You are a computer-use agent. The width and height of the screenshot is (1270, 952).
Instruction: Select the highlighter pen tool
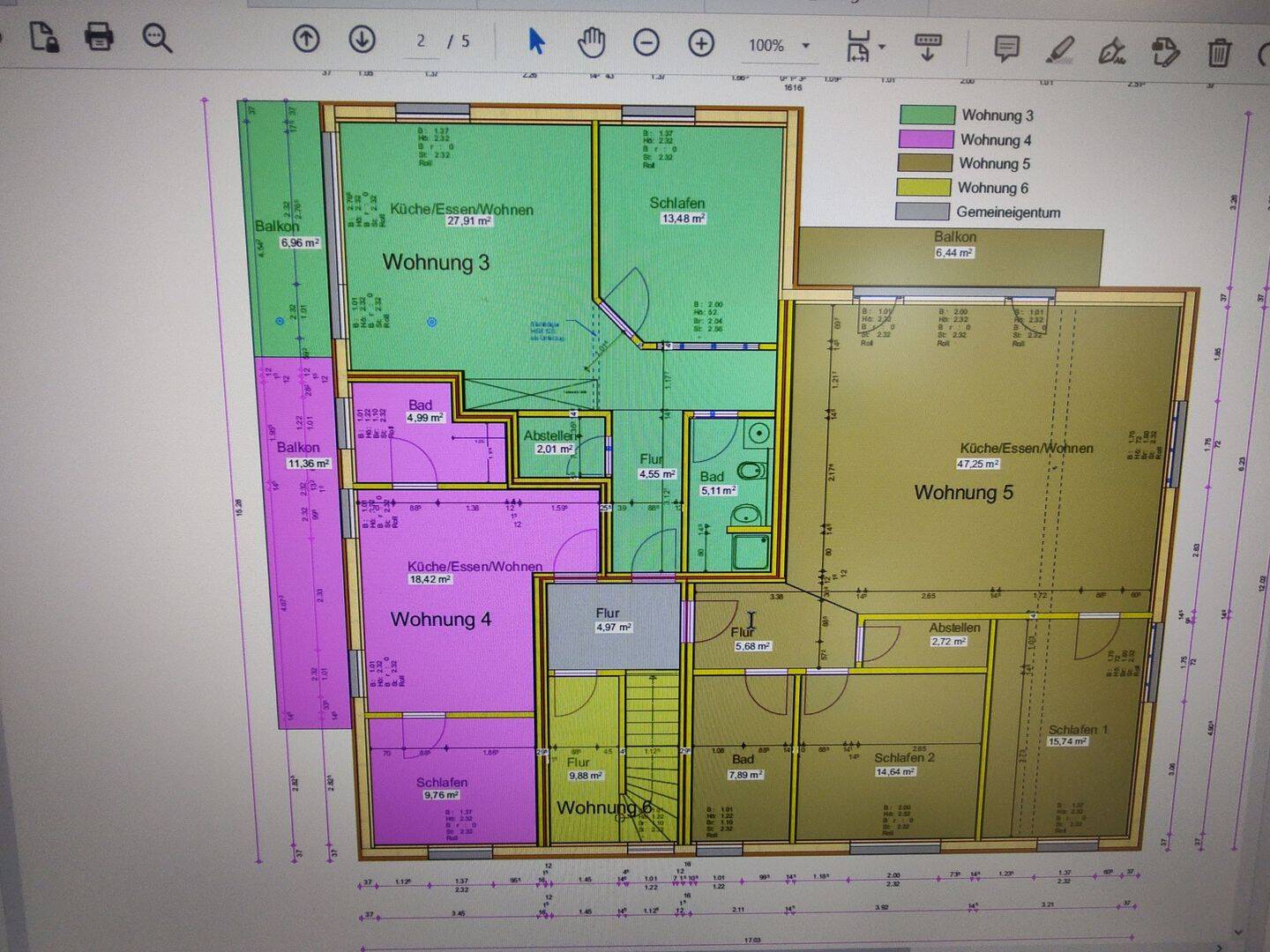coord(1060,50)
